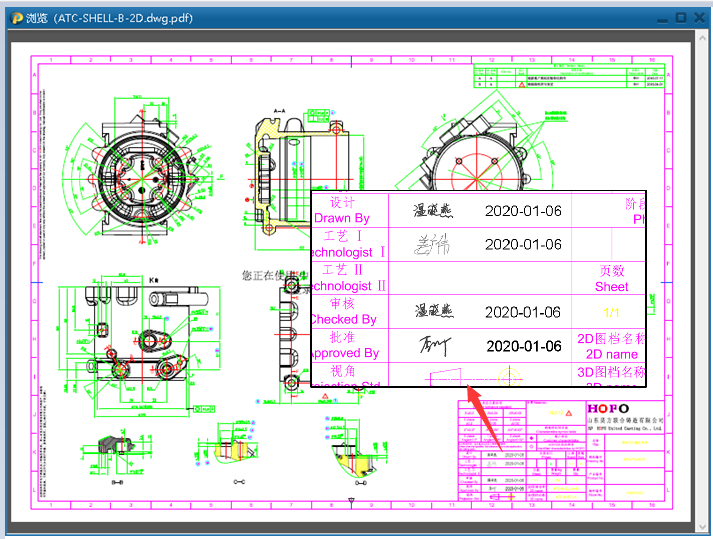Close the ATC-SHELL-B-2D.dwg.pdf preview window

click(x=698, y=17)
